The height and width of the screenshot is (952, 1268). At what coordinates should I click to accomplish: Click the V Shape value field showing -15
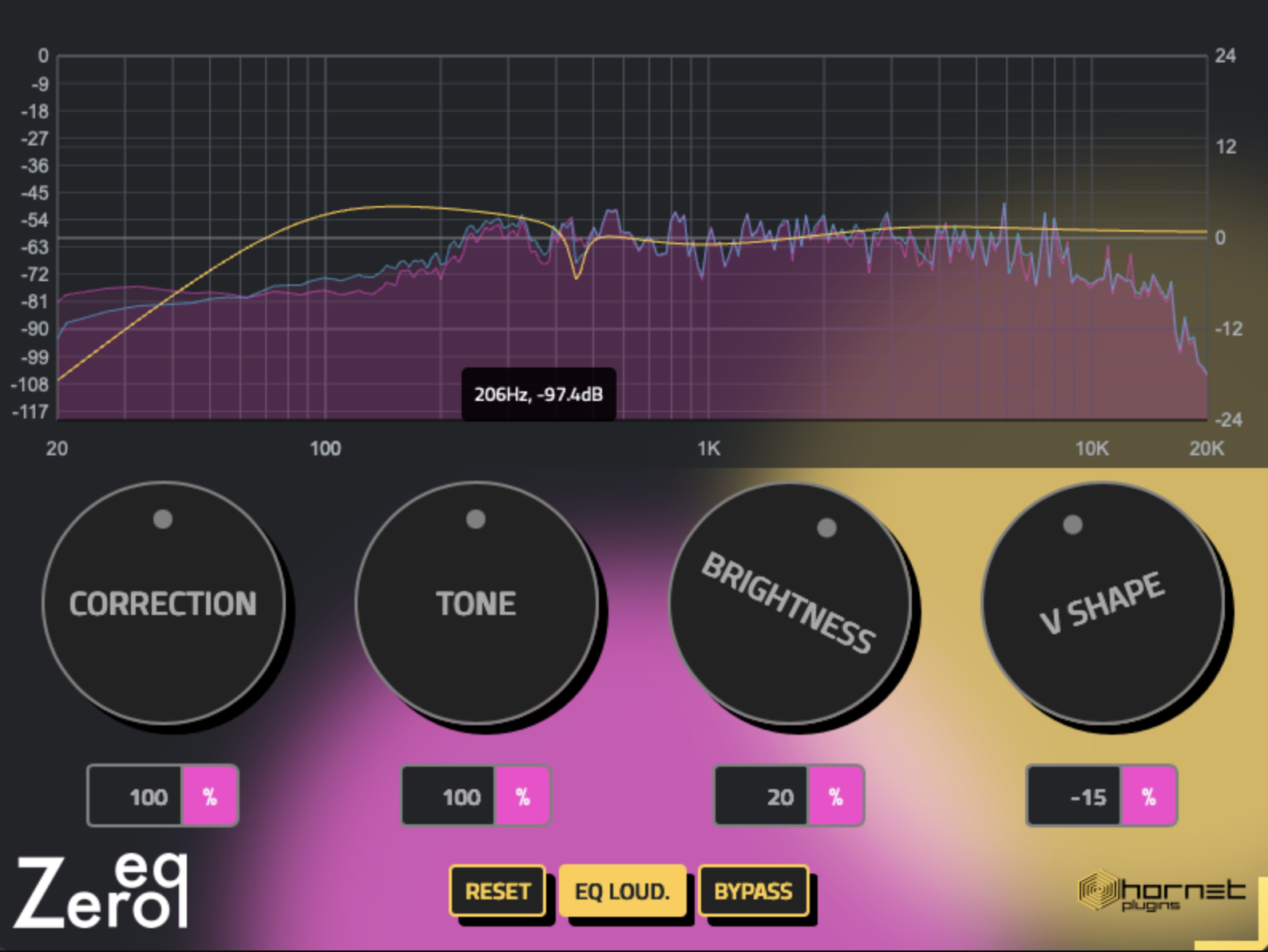1075,796
